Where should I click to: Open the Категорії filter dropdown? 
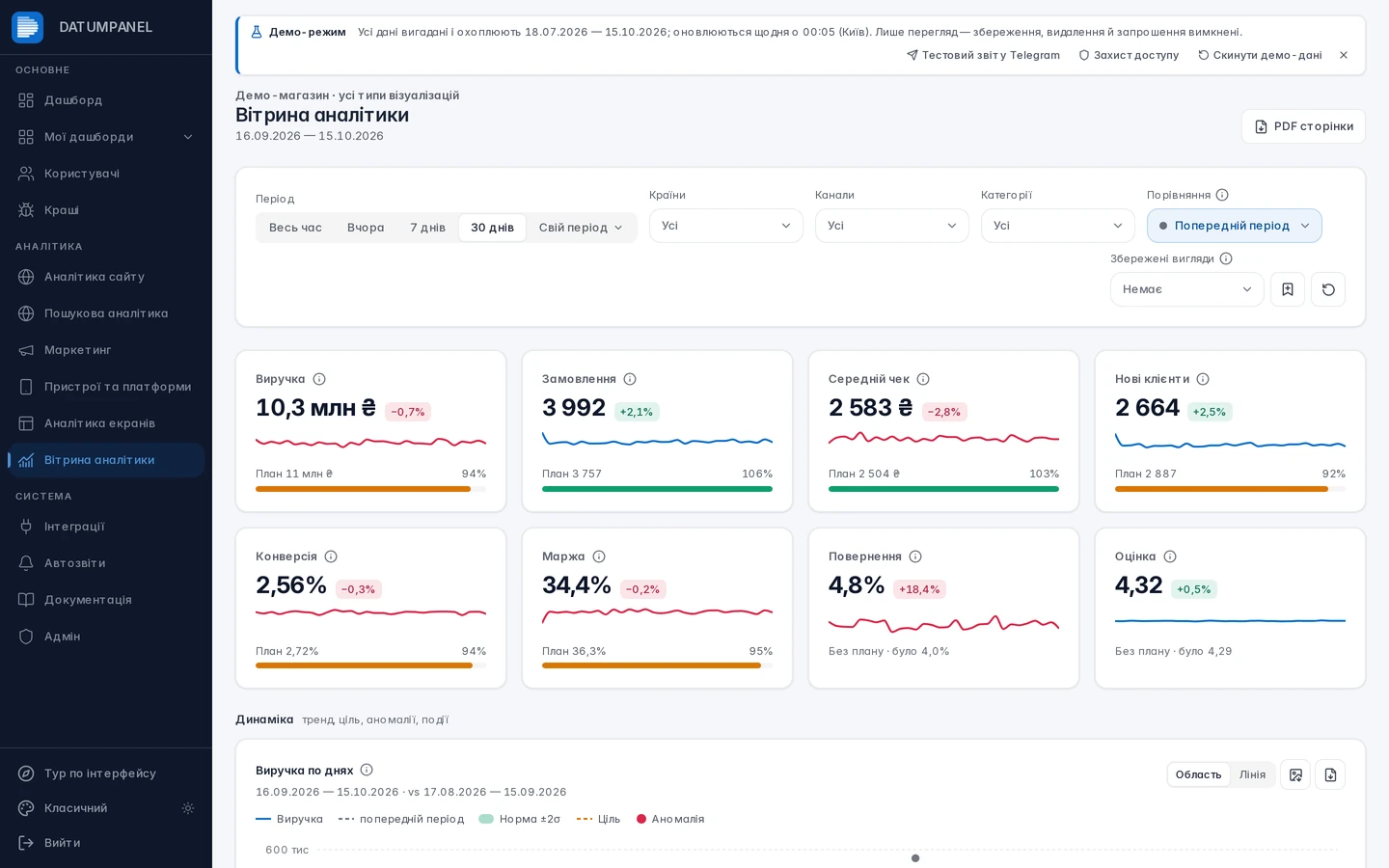1058,226
